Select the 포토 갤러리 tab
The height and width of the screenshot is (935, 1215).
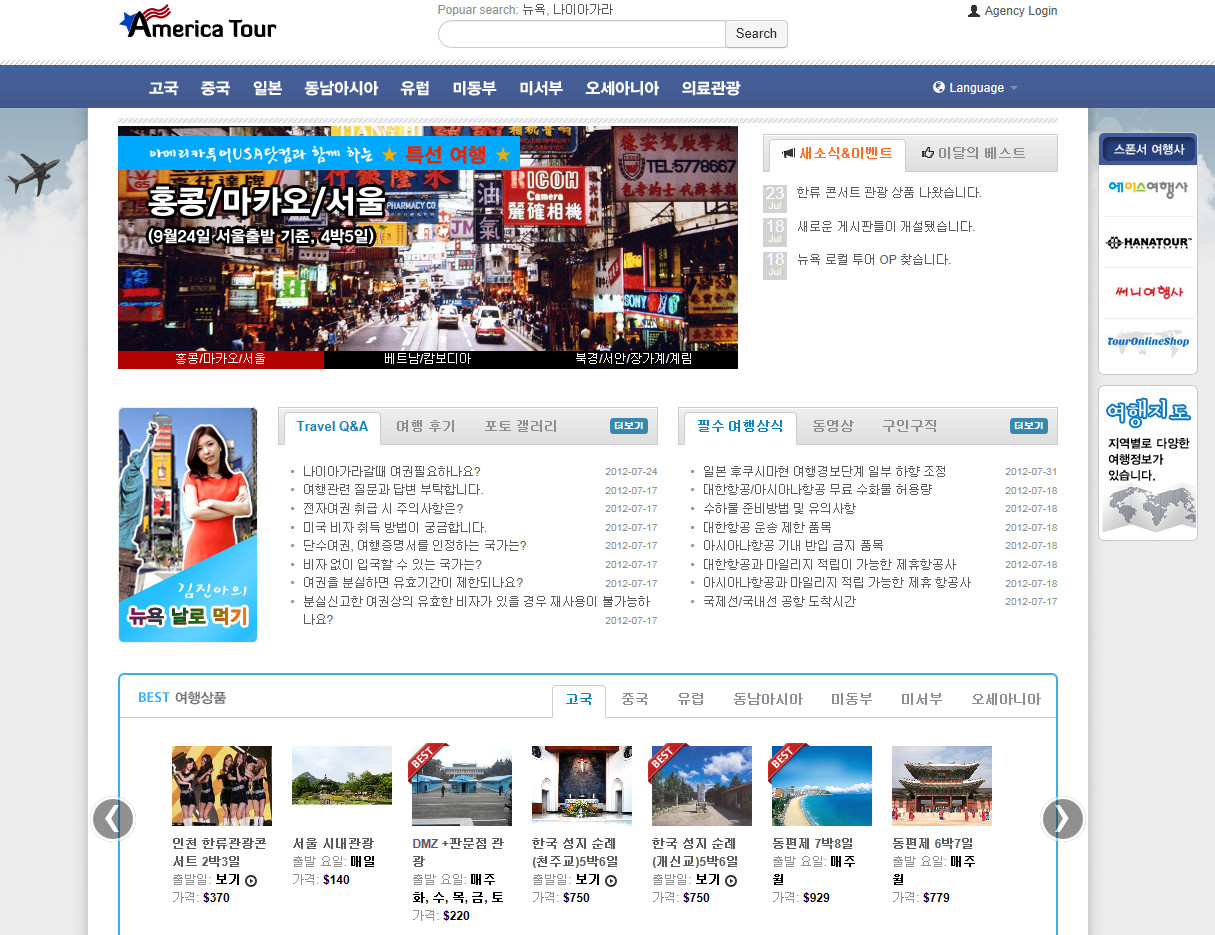point(520,426)
